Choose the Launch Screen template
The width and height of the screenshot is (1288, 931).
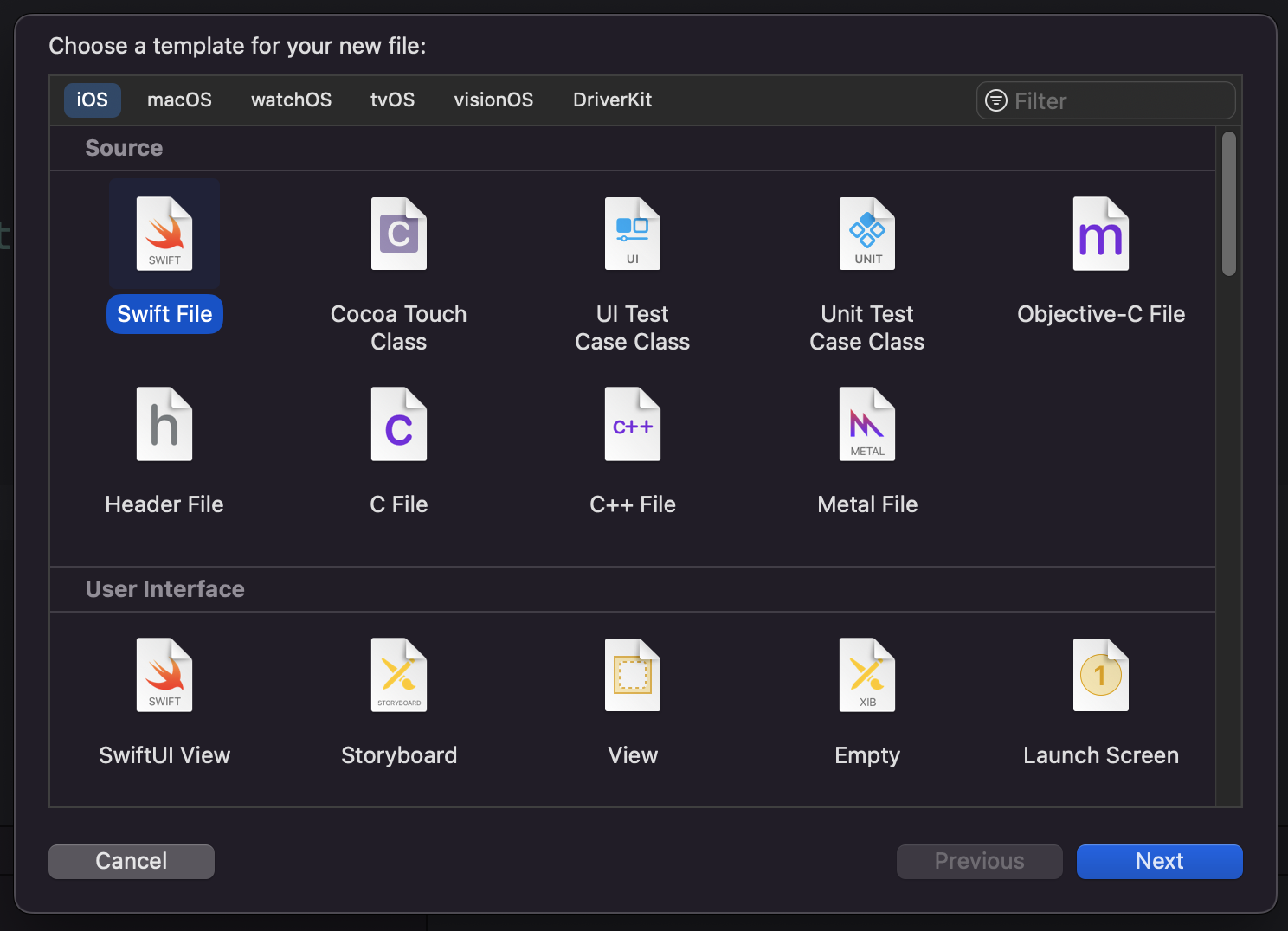(1101, 703)
